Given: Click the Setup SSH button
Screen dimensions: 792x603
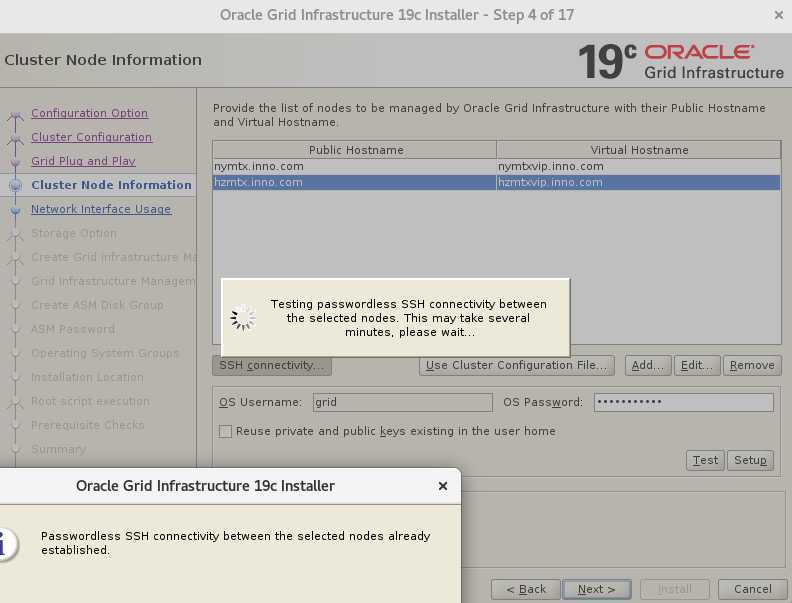Looking at the screenshot, I should pyautogui.click(x=750, y=460).
